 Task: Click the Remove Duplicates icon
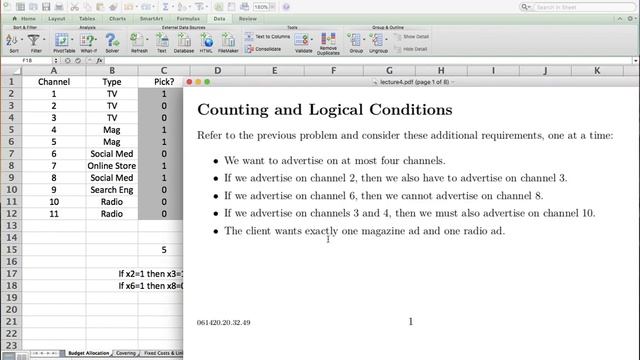(x=328, y=39)
